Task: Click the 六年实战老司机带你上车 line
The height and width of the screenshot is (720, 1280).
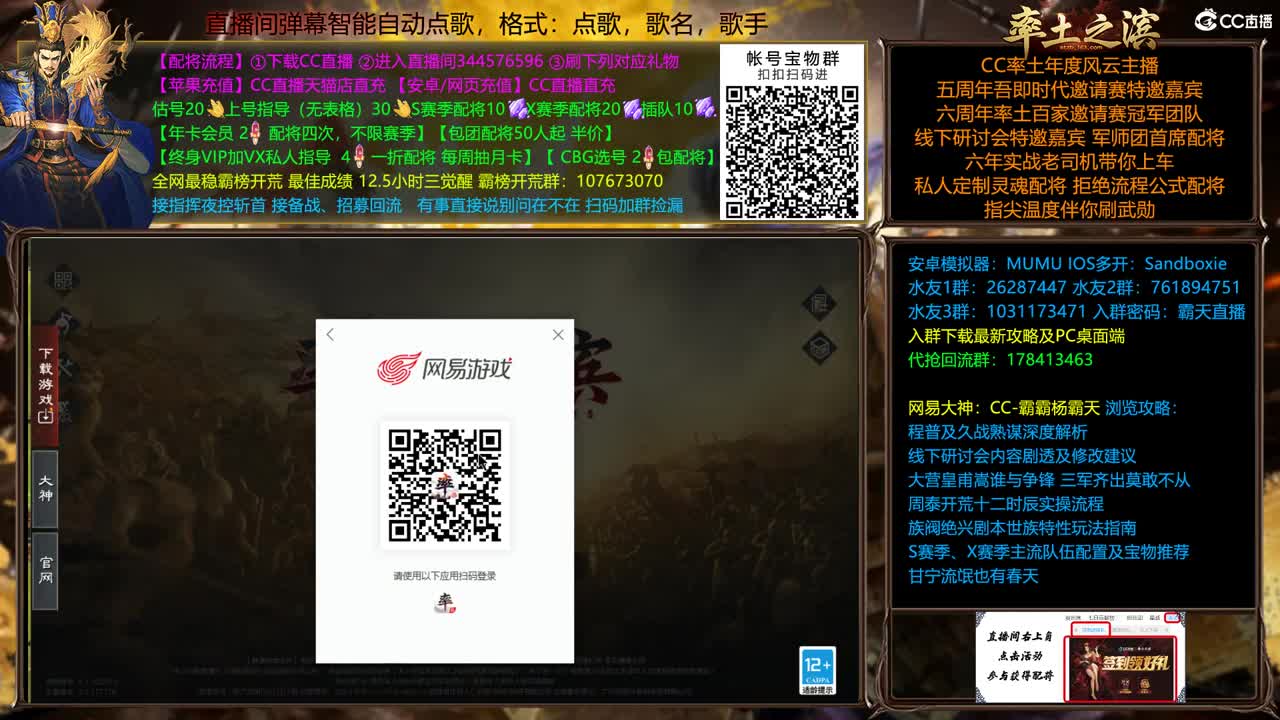Action: pyautogui.click(x=1069, y=162)
